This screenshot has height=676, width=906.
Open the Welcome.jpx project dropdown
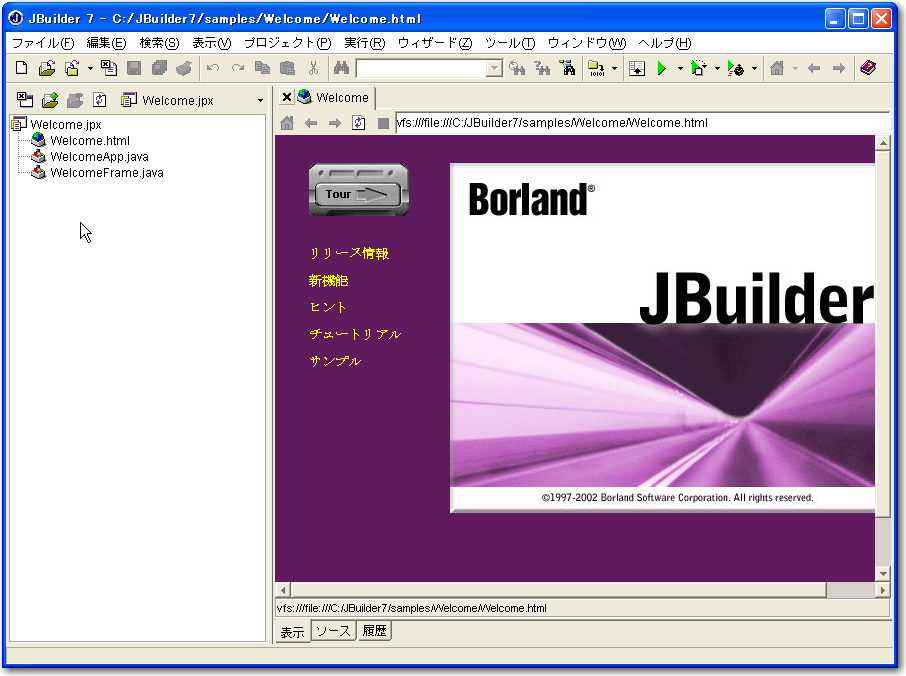[x=260, y=101]
